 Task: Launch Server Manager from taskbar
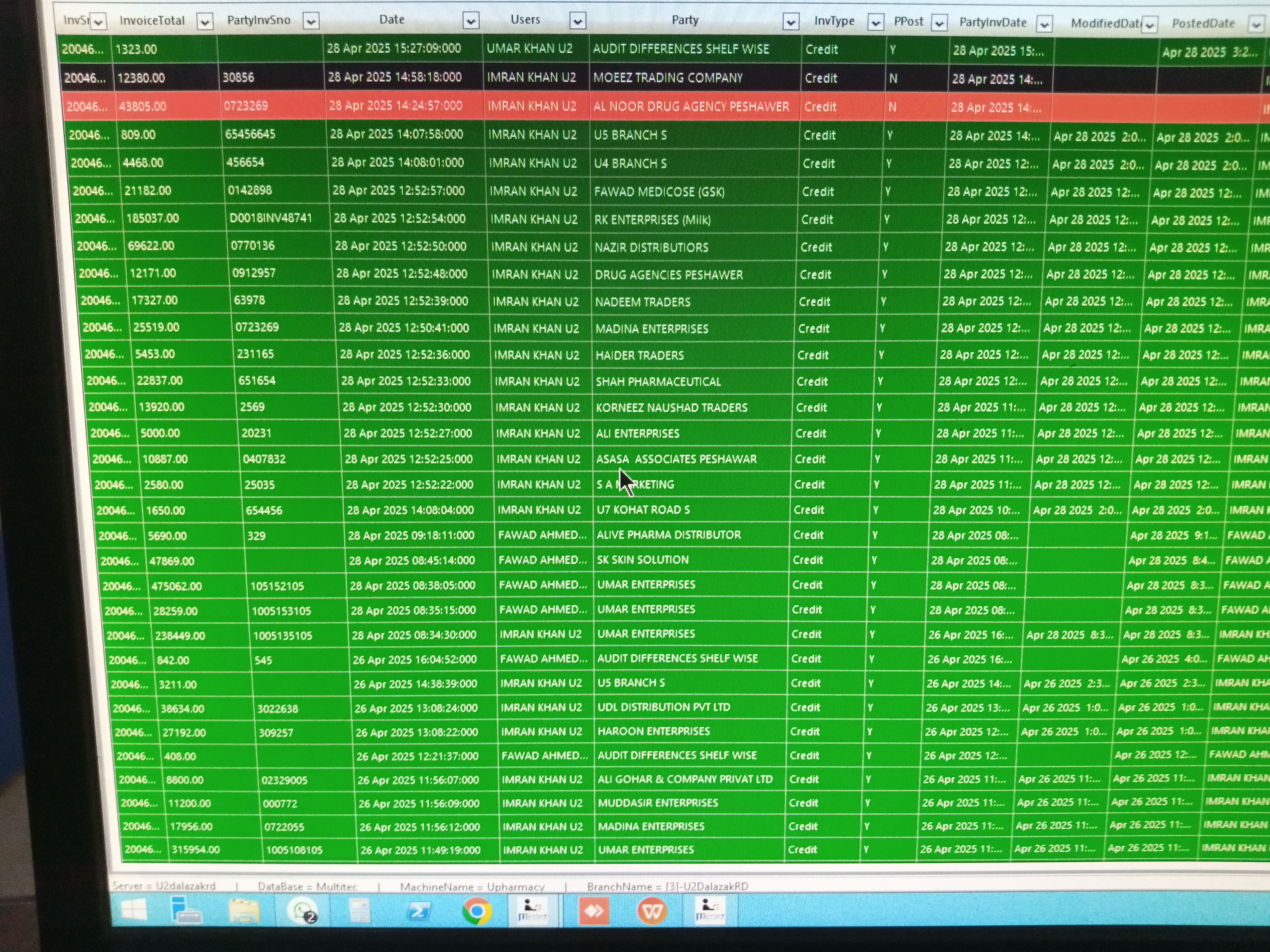187,911
